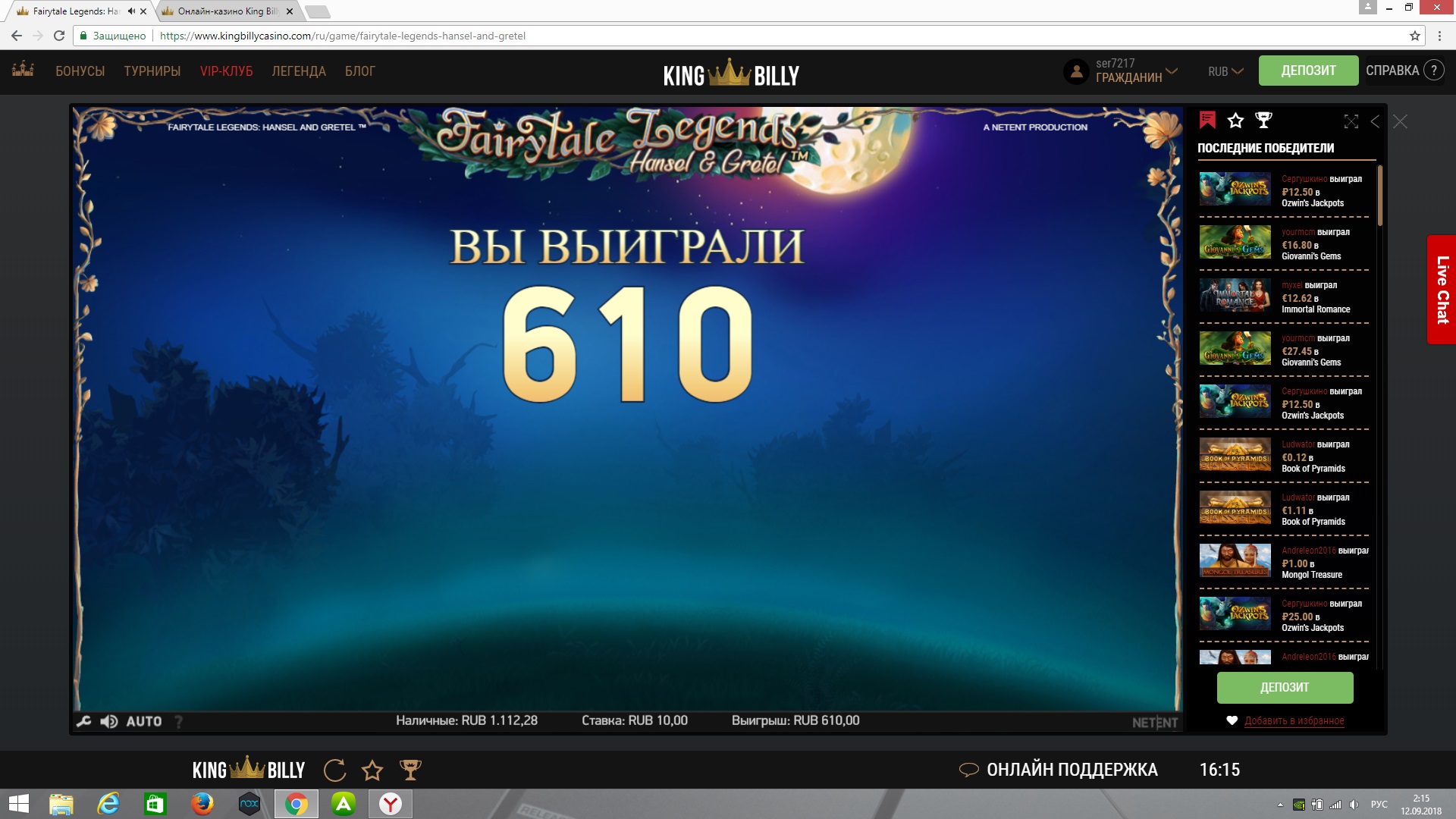1456x819 pixels.
Task: Mute game sound with speaker icon
Action: (x=109, y=721)
